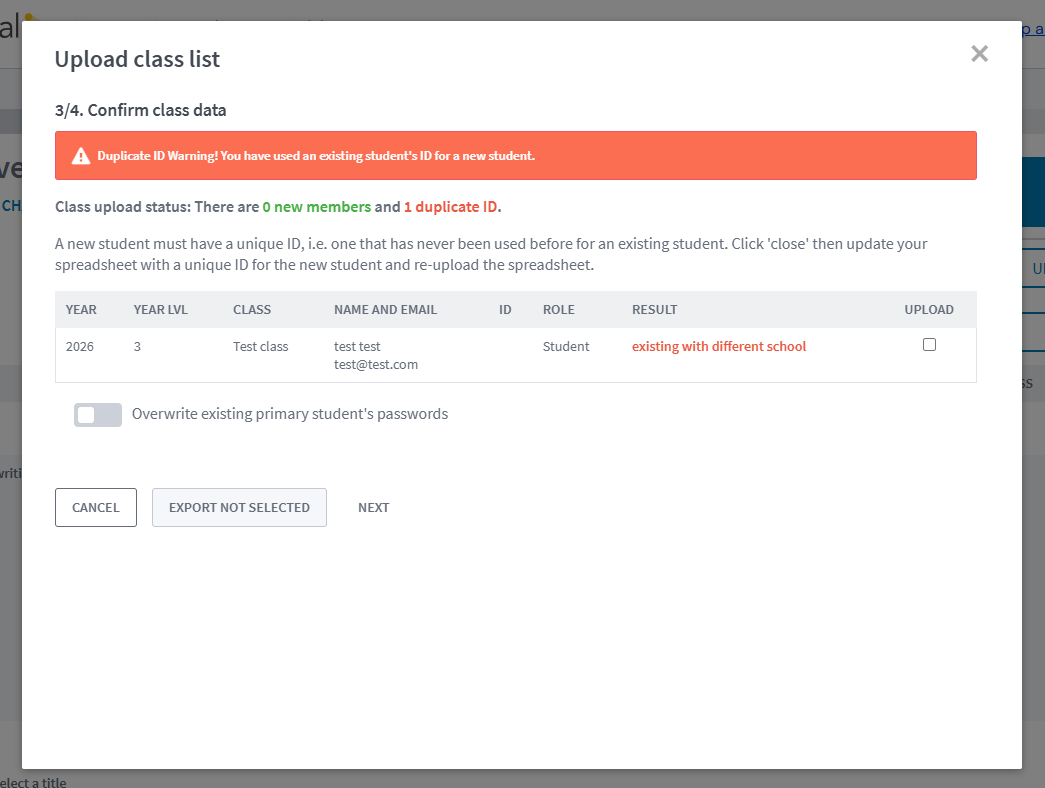Click the Year Lvl column header
1045x788 pixels.
[160, 310]
